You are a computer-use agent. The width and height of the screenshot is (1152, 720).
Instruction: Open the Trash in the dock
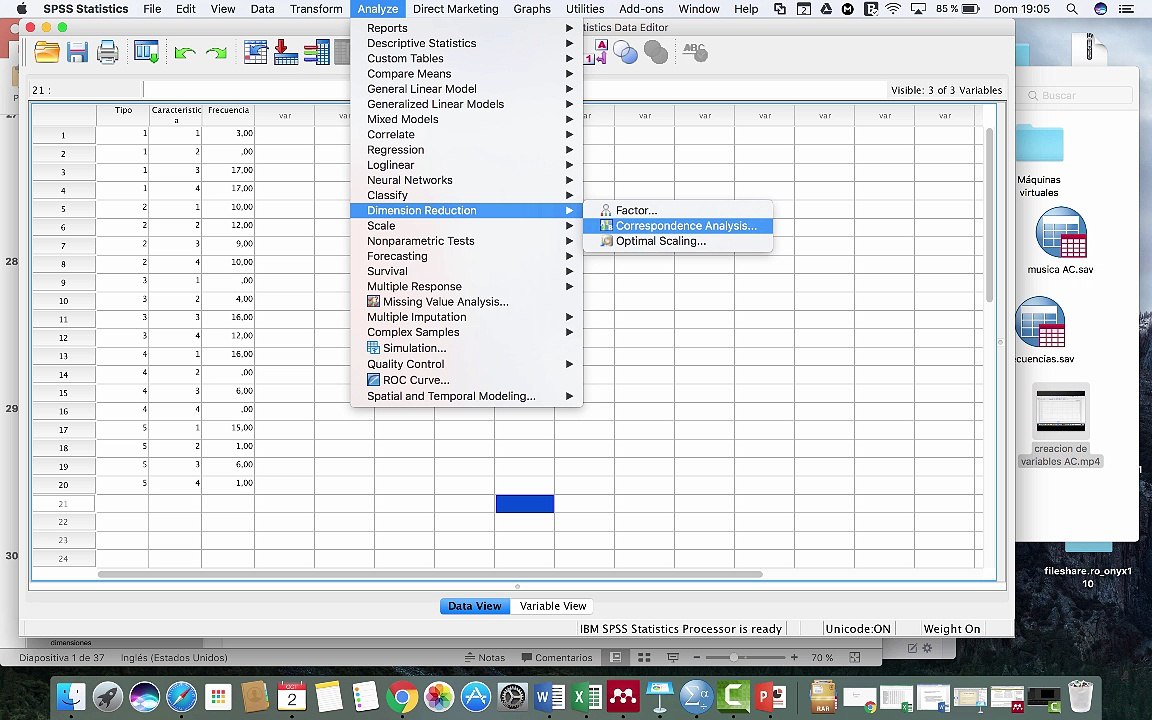[1081, 697]
